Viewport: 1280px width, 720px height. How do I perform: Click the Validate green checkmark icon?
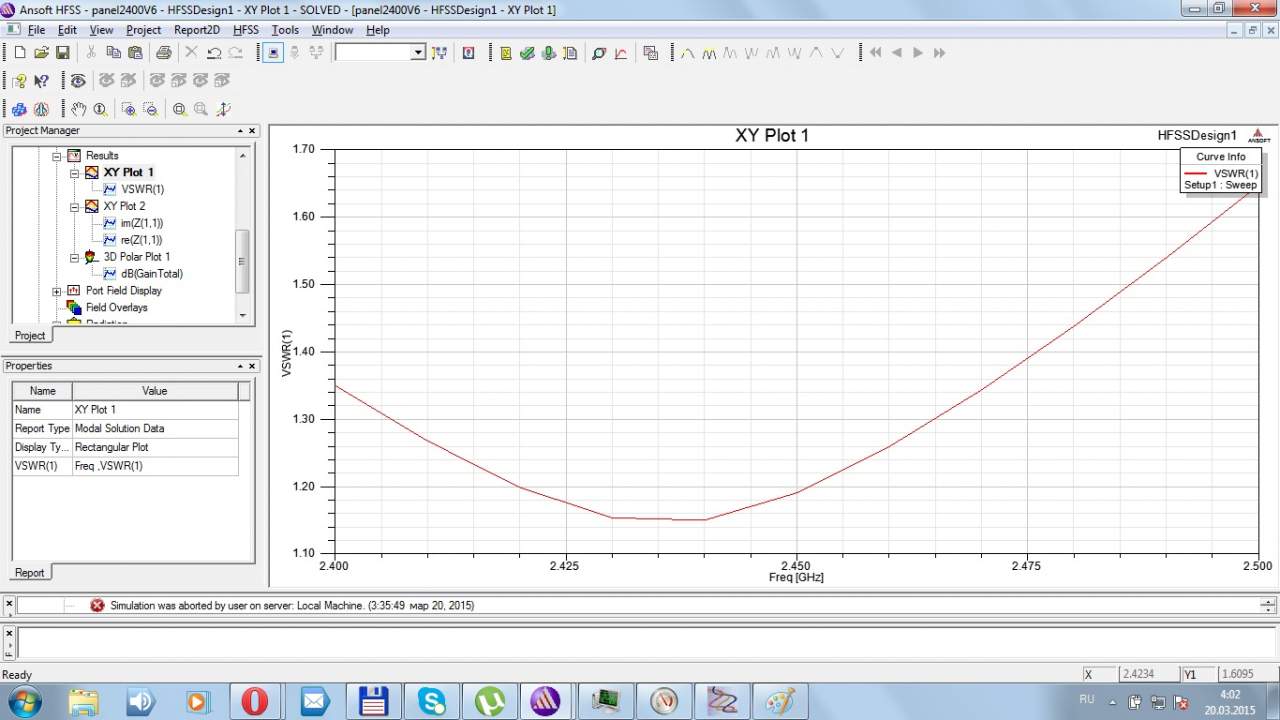pos(527,53)
